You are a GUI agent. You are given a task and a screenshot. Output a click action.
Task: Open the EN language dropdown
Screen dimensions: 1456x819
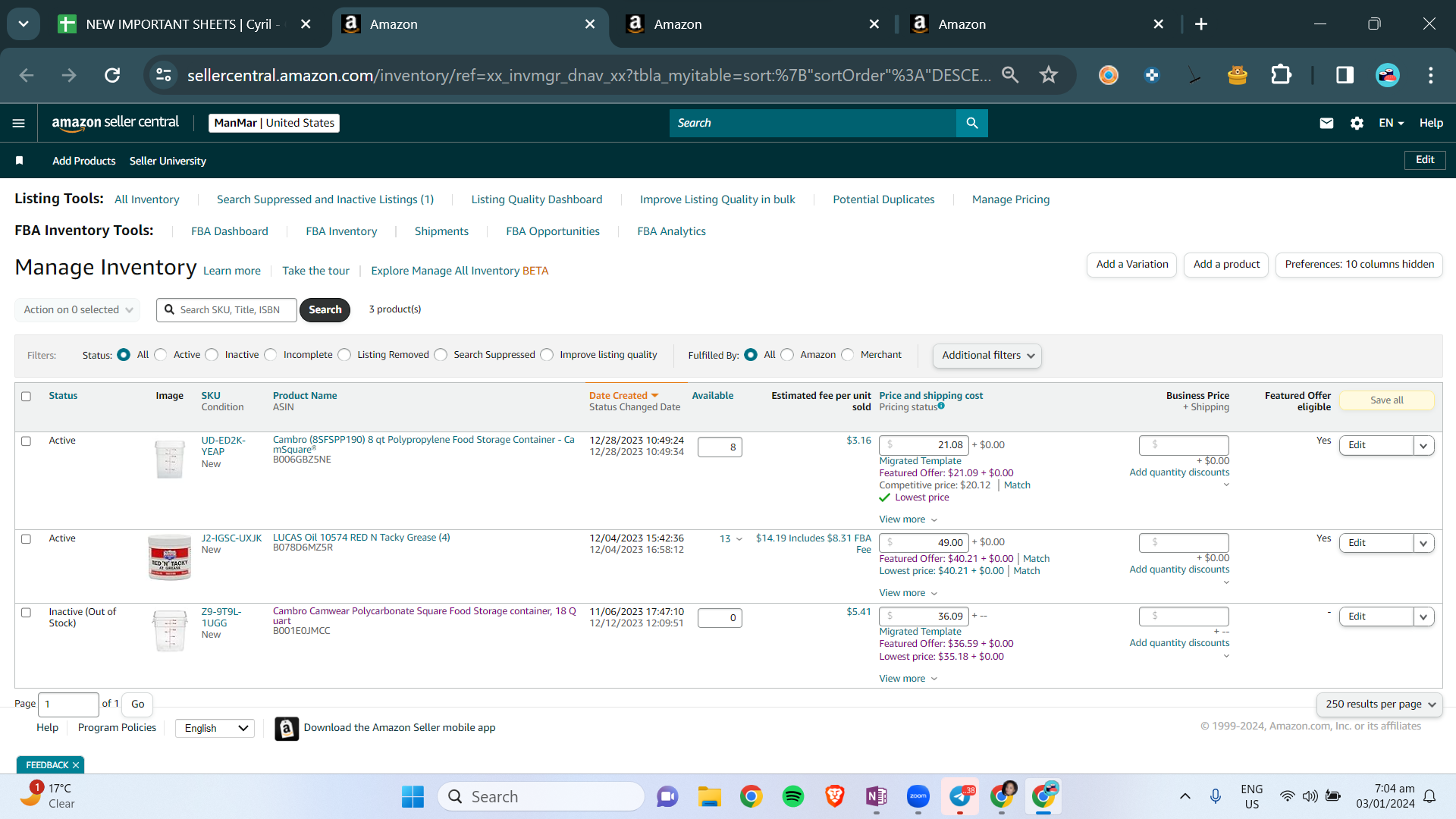click(x=1392, y=123)
